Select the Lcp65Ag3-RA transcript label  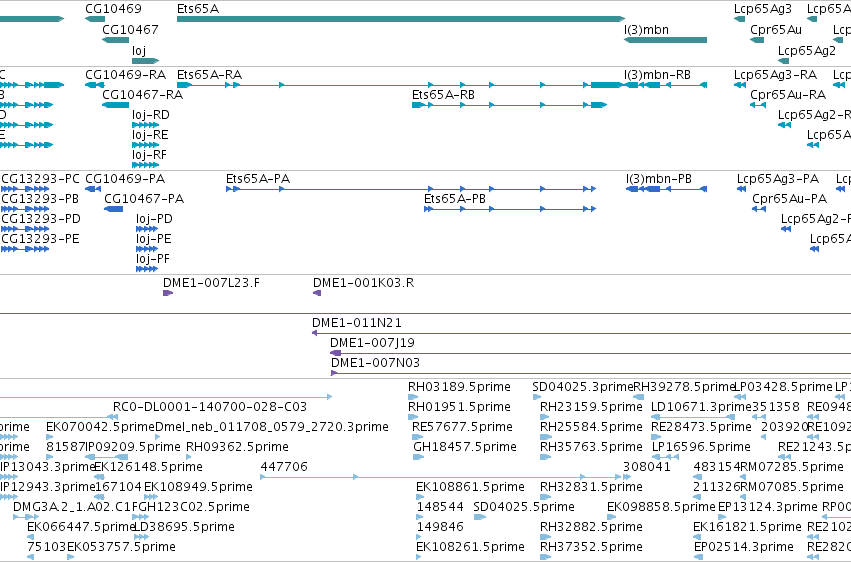pyautogui.click(x=775, y=74)
